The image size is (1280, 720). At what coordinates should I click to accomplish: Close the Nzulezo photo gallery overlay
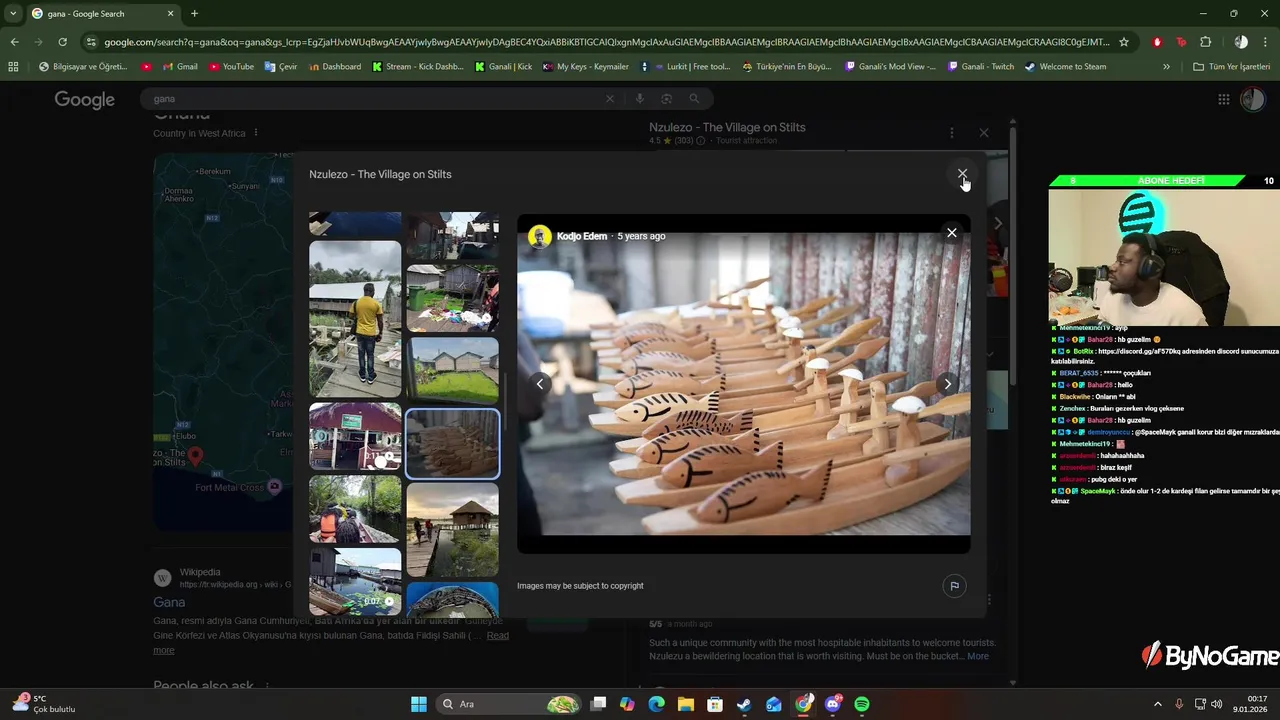point(962,174)
